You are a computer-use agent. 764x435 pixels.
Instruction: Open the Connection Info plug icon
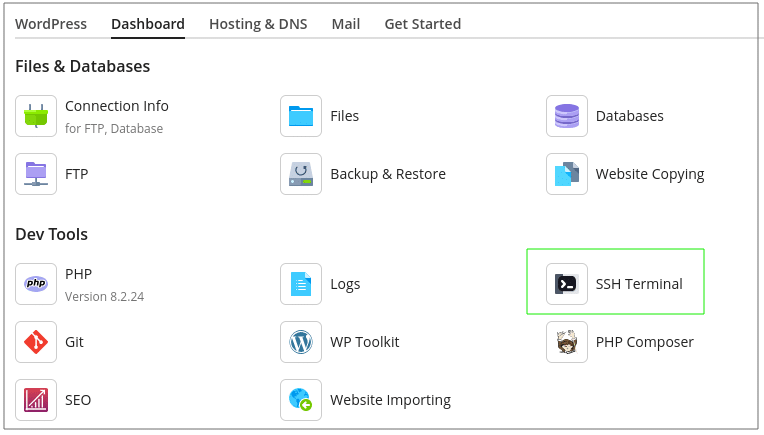tap(36, 116)
